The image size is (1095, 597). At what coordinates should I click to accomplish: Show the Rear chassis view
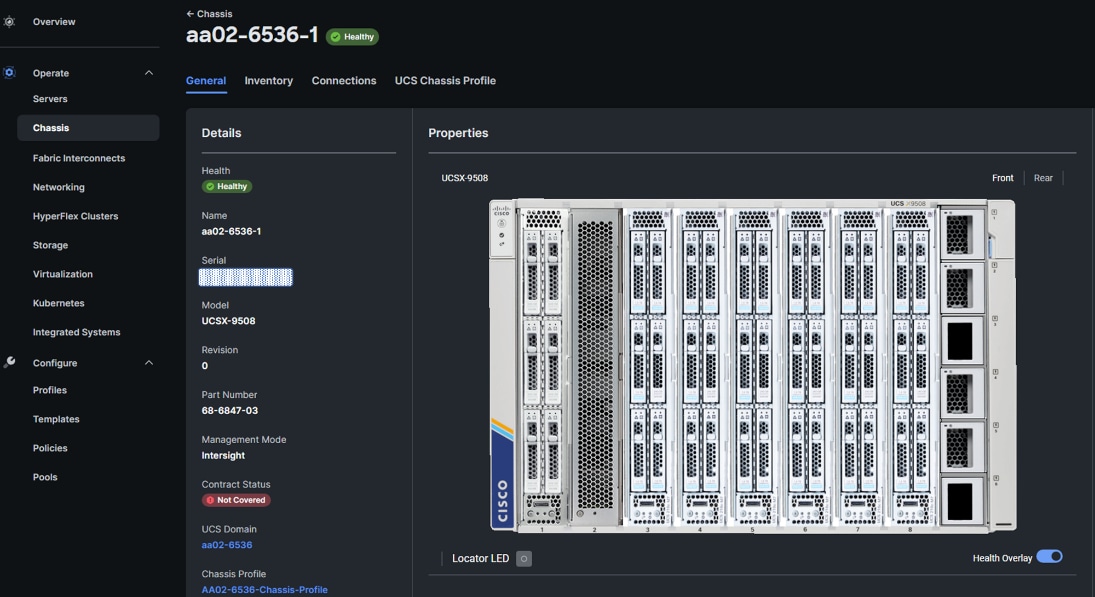(1043, 178)
